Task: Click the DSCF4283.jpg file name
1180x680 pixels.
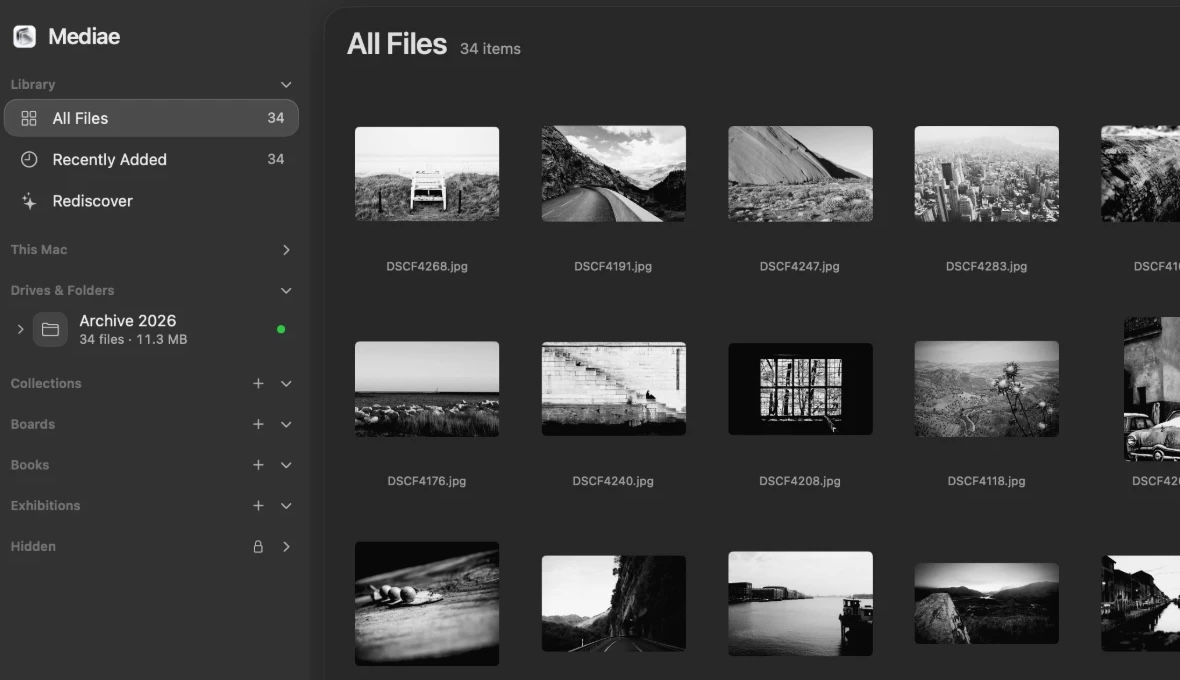Action: pyautogui.click(x=987, y=266)
